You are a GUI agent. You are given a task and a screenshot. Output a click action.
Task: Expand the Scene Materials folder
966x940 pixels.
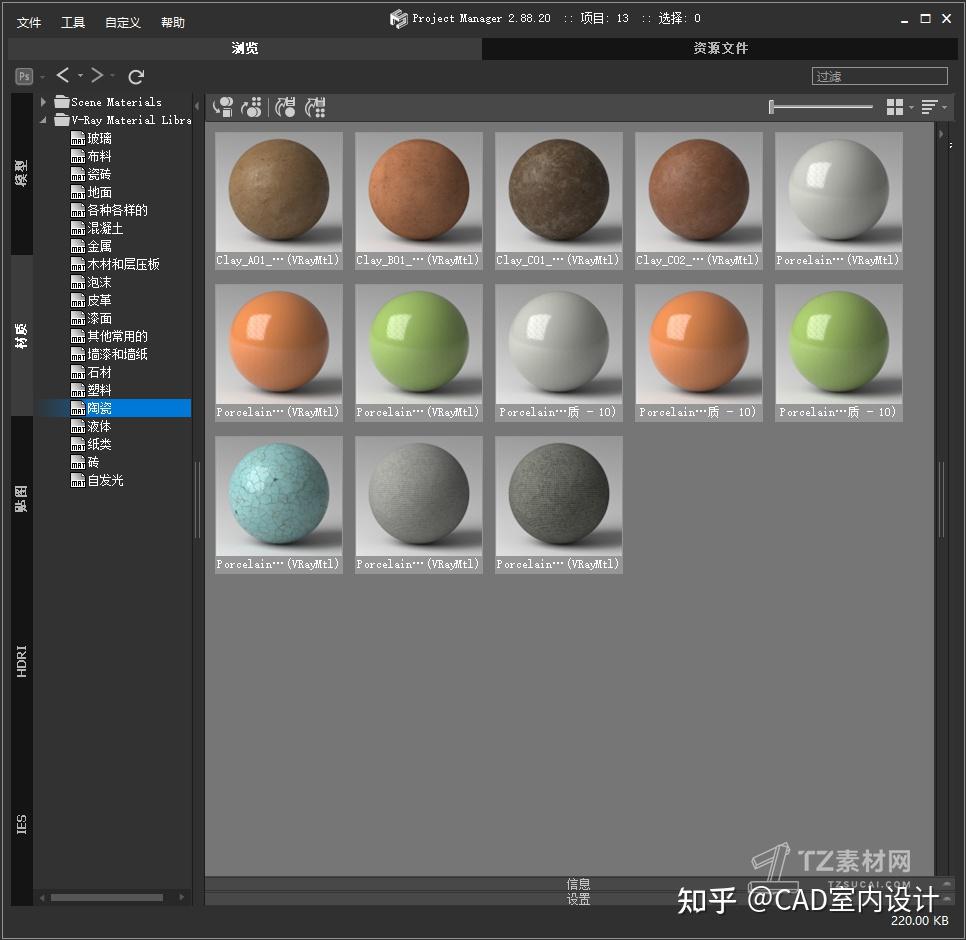(x=42, y=101)
